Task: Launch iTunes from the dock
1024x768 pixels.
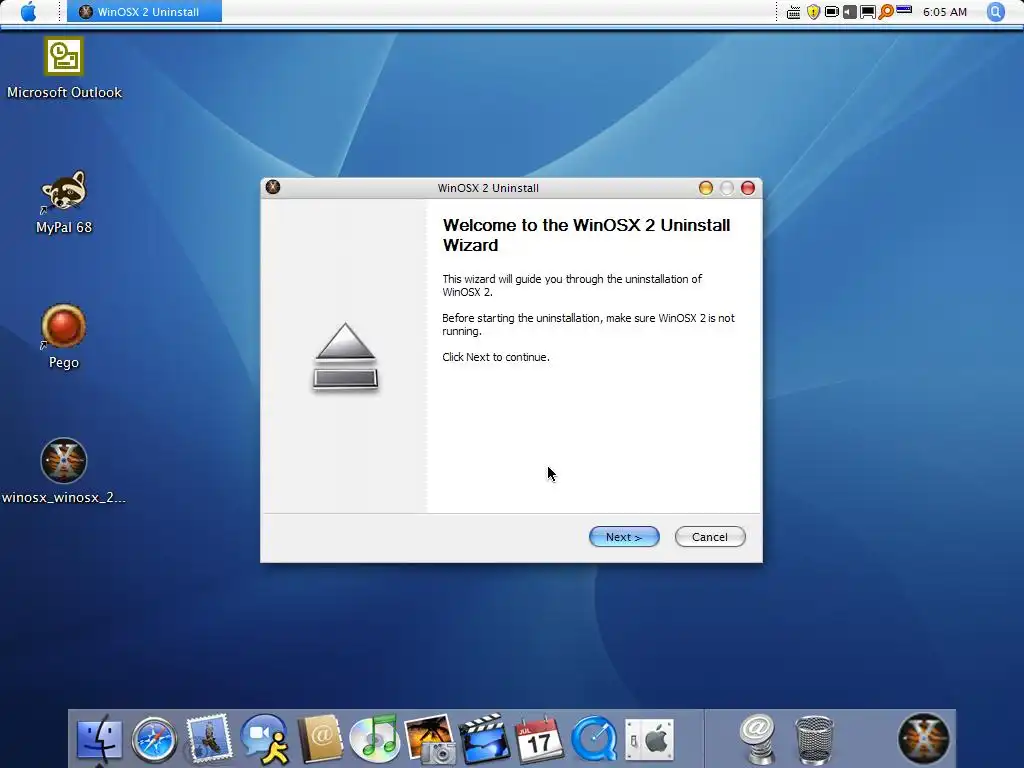Action: (x=374, y=739)
